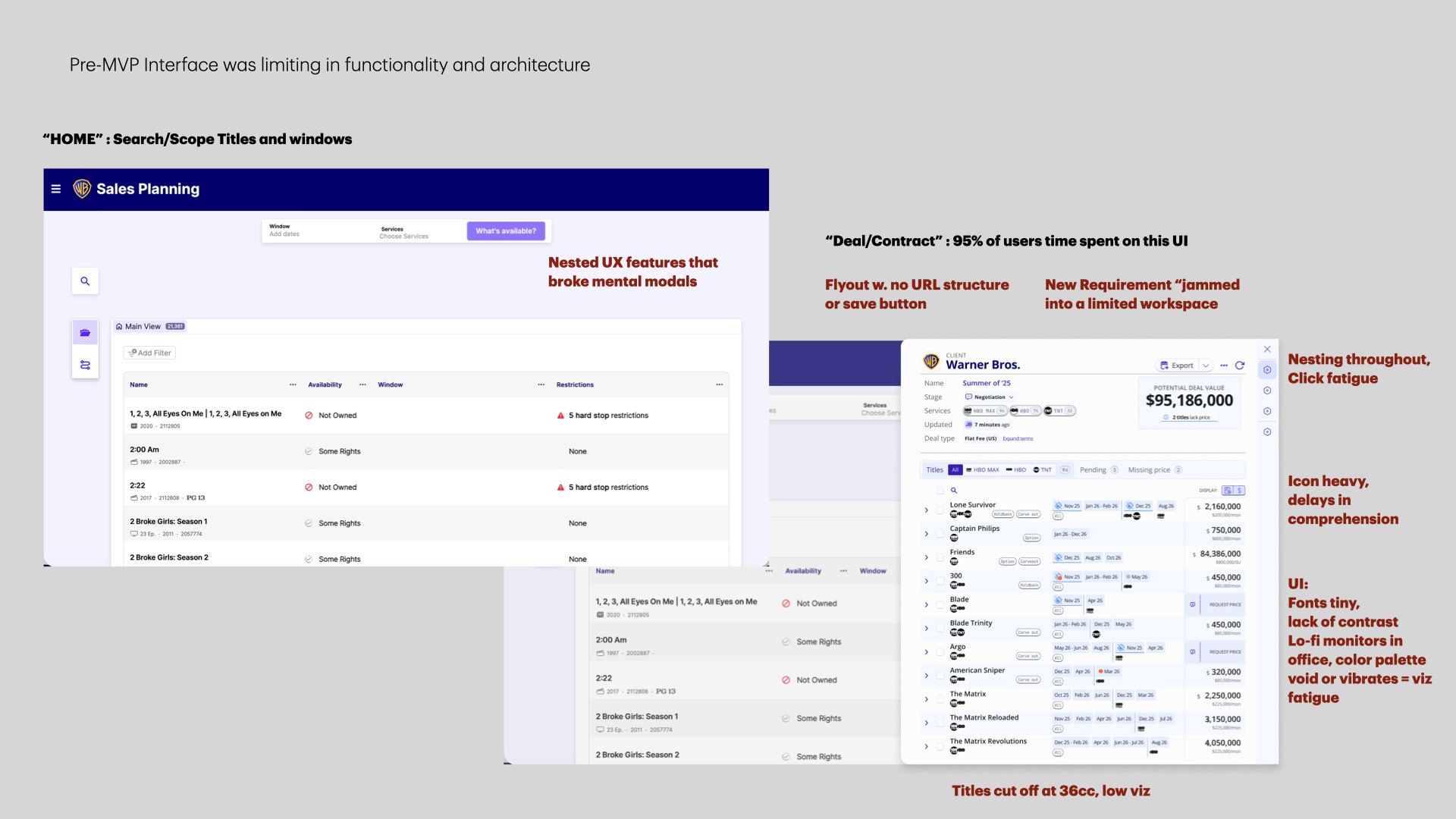
Task: Expand the Lone Survivor row
Action: pyautogui.click(x=927, y=510)
